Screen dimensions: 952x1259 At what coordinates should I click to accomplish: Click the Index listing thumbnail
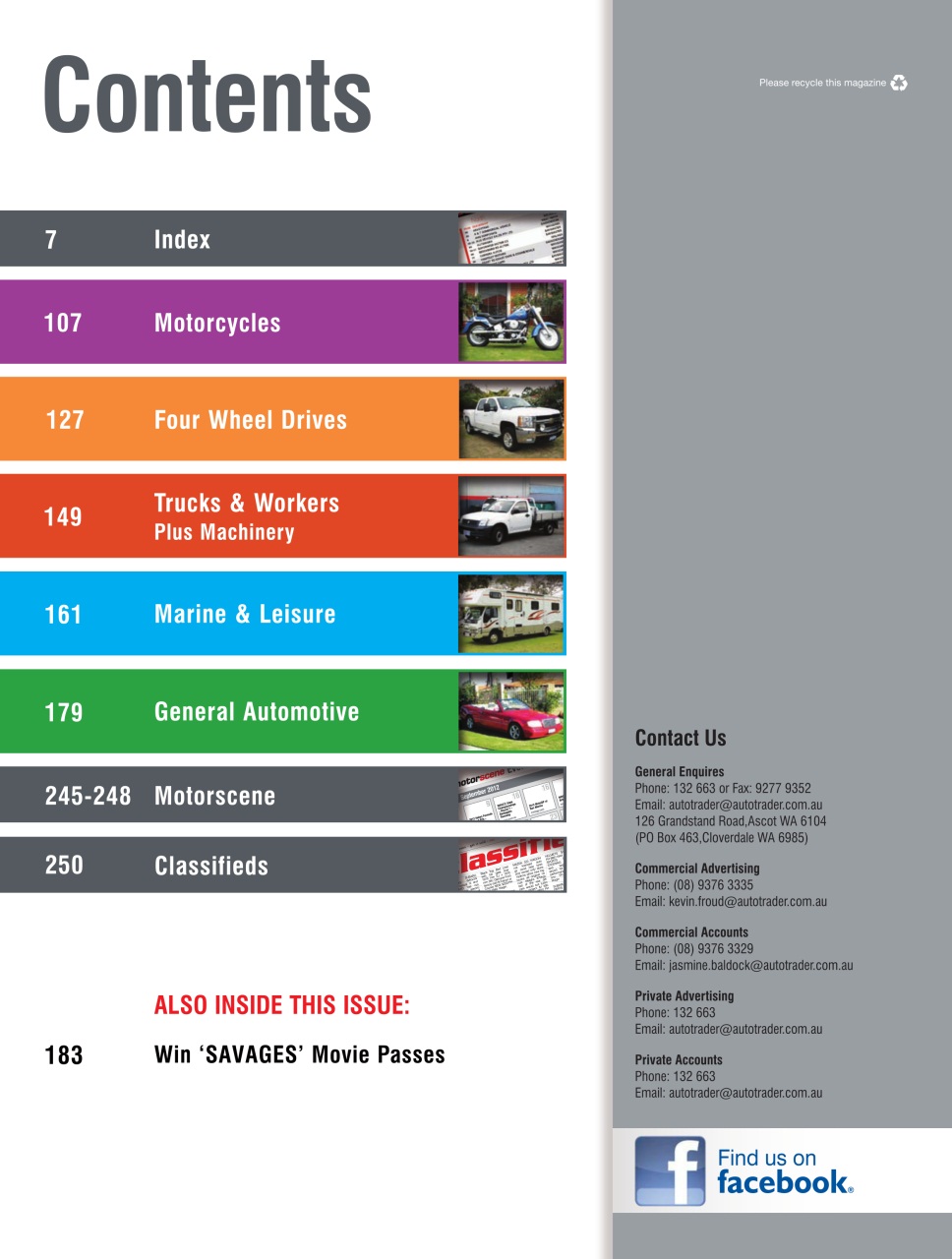(512, 238)
